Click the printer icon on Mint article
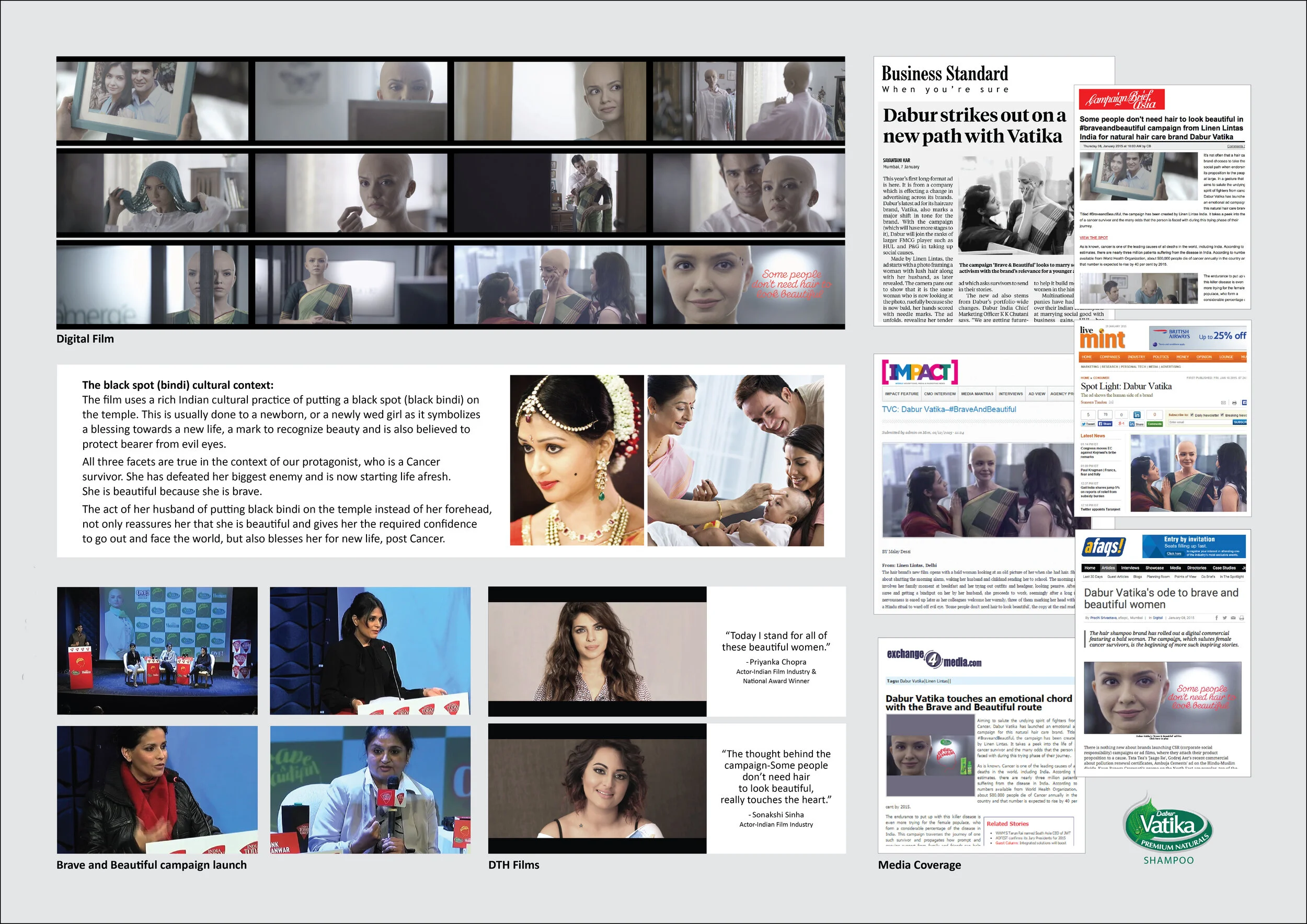This screenshot has height=924, width=1307. [x=1234, y=403]
